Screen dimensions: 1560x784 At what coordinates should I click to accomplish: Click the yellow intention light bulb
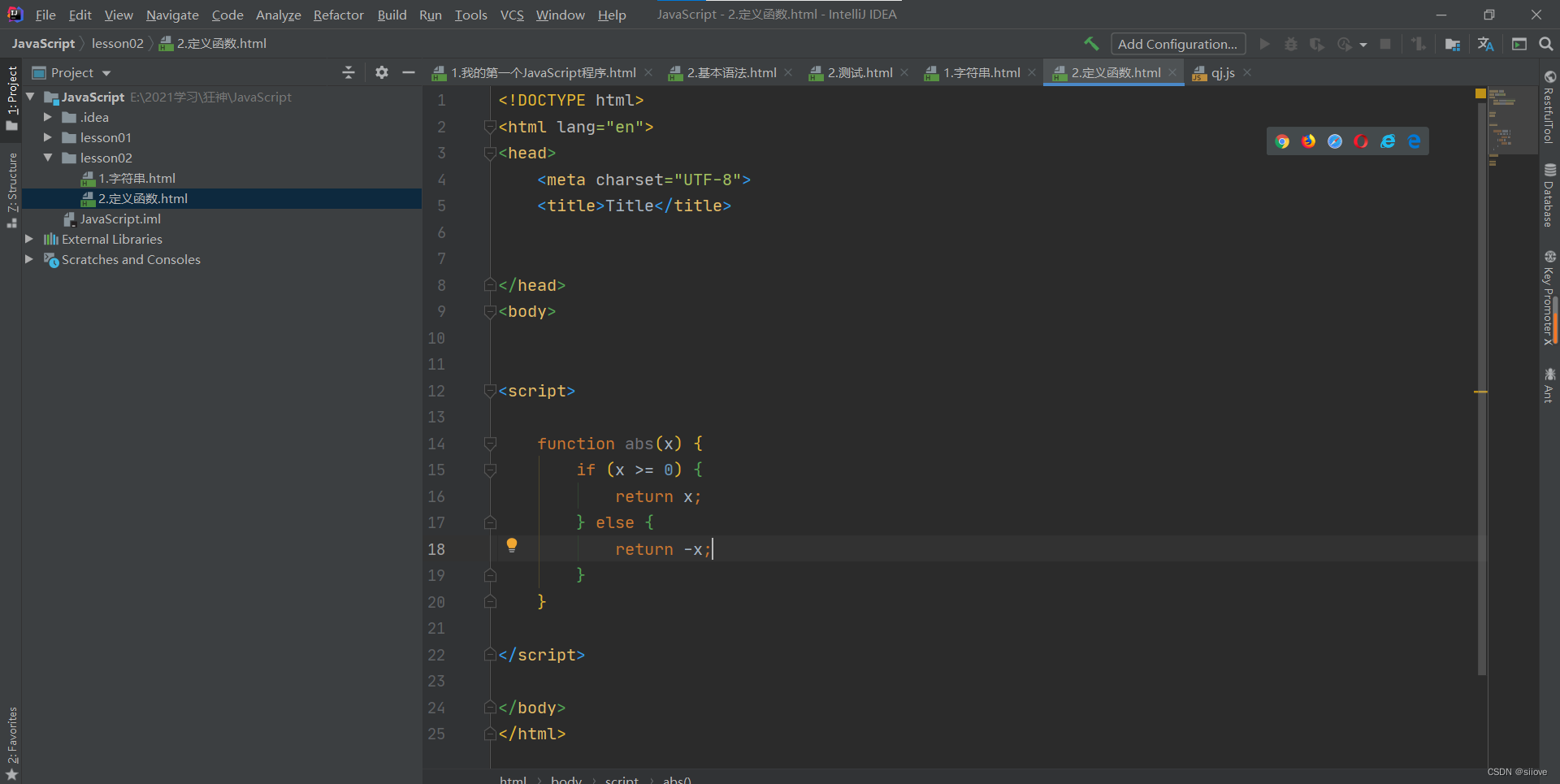(x=512, y=545)
